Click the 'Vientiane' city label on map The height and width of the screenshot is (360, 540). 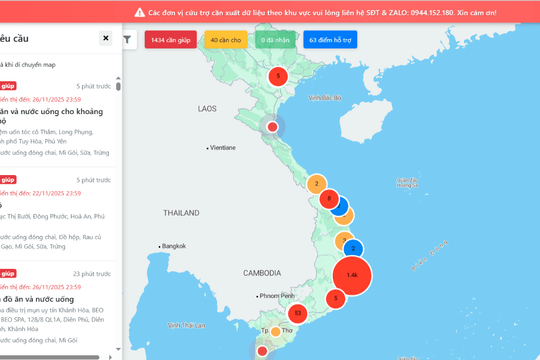click(x=223, y=148)
